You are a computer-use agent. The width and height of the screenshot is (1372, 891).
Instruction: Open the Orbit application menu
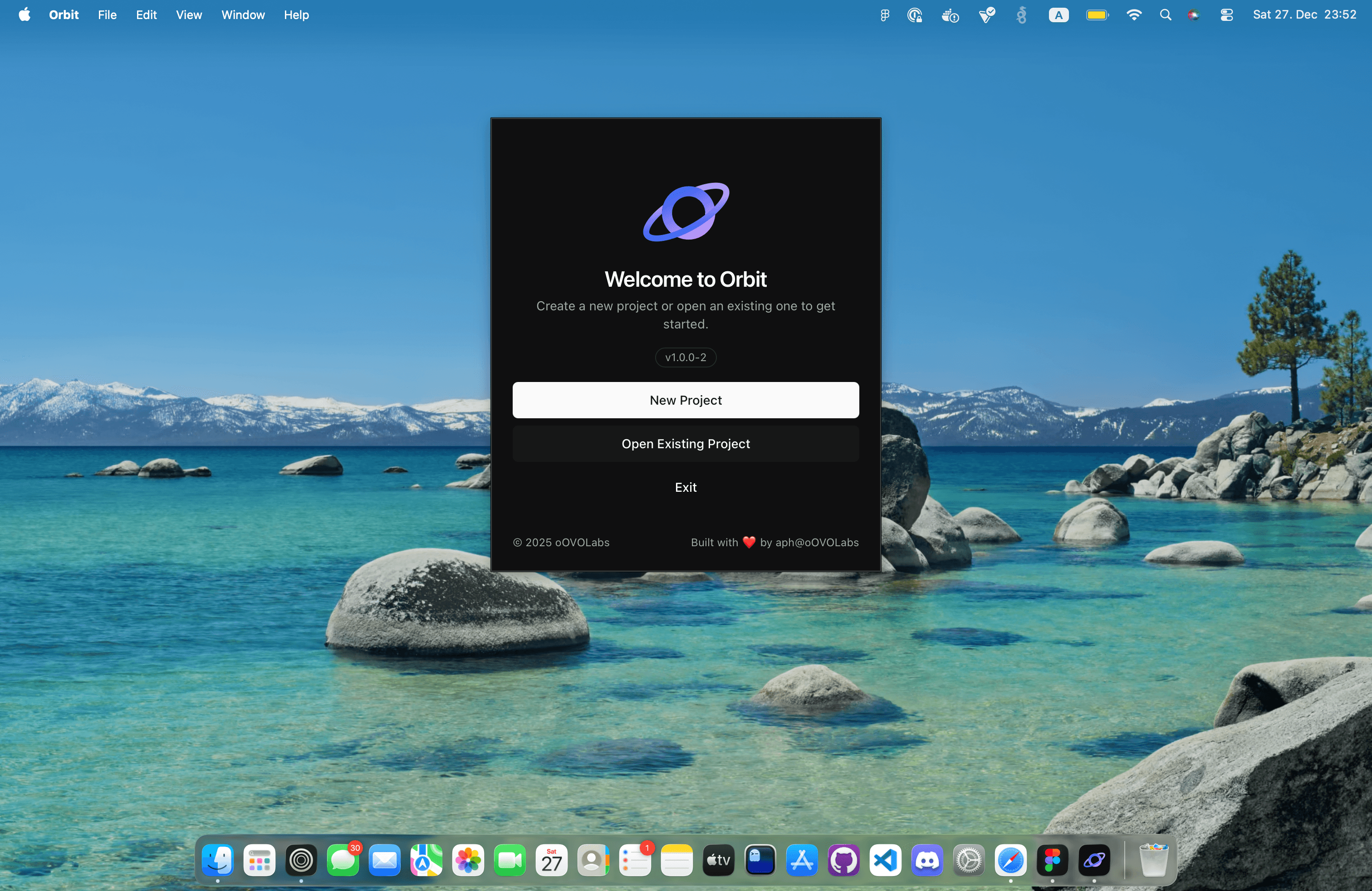[64, 15]
